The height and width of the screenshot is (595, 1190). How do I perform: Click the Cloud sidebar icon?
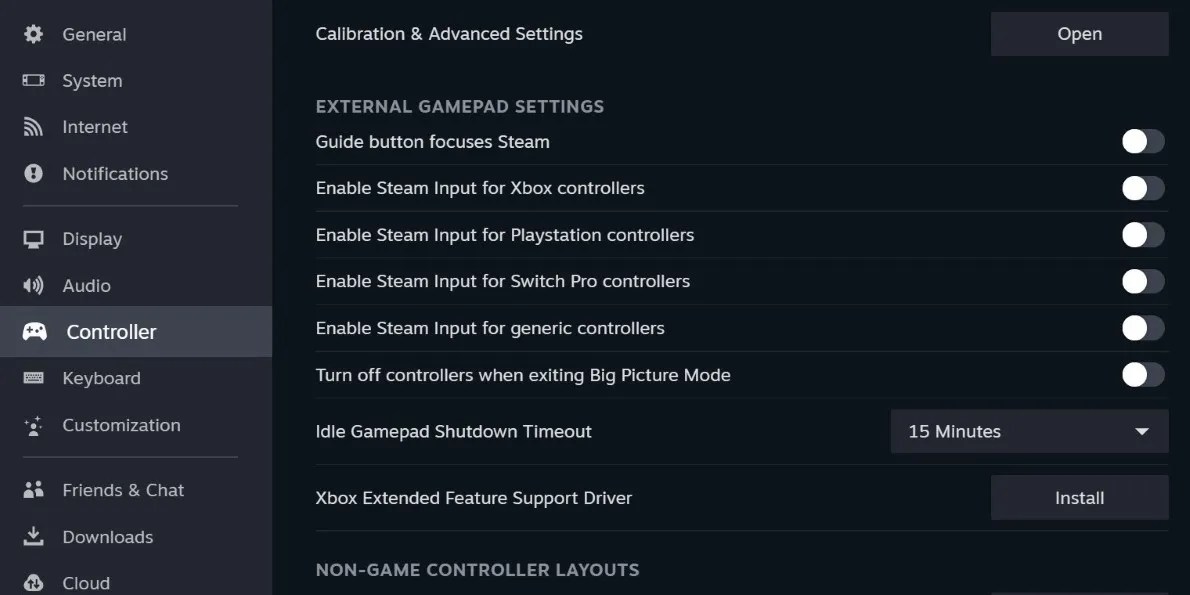pyautogui.click(x=33, y=582)
